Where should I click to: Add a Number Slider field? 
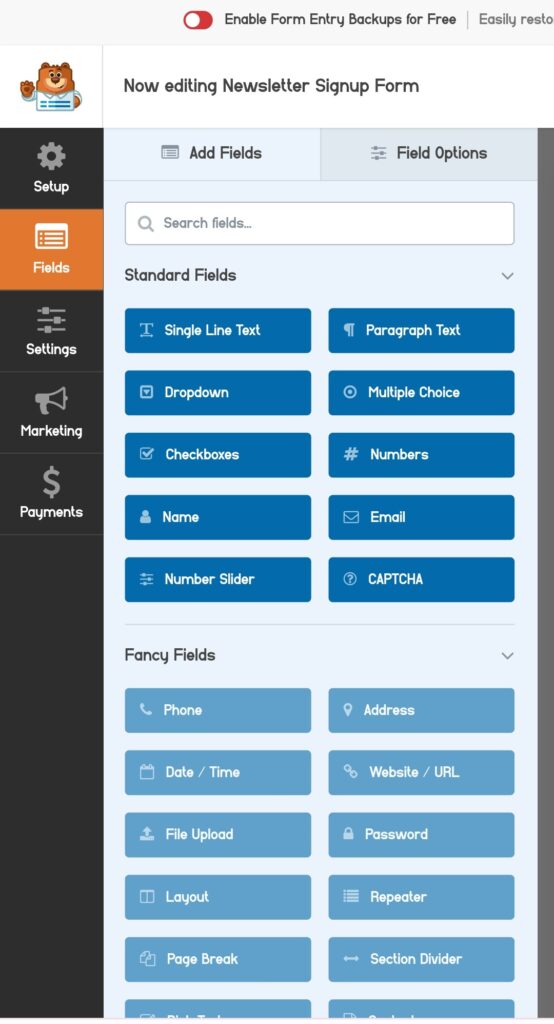[218, 579]
